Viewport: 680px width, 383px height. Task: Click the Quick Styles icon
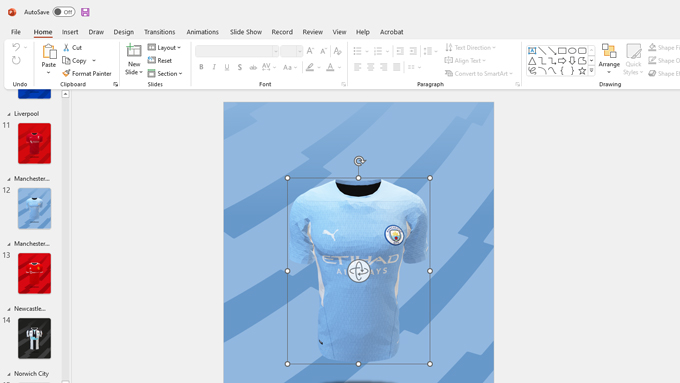[633, 51]
